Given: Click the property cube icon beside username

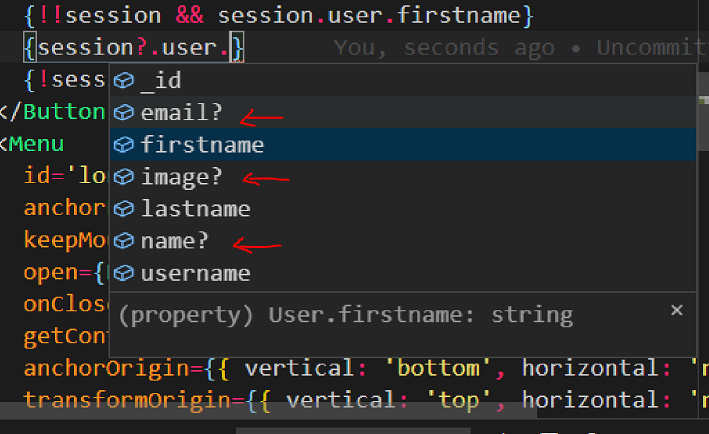Looking at the screenshot, I should 123,274.
